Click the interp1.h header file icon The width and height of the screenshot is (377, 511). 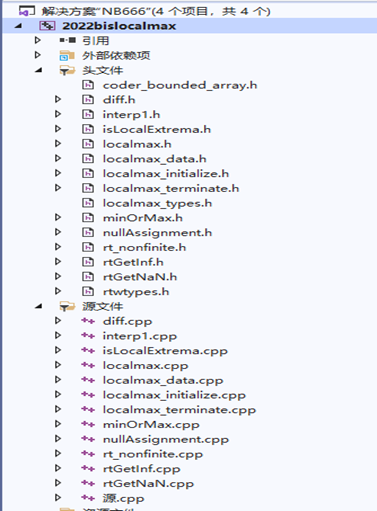[88, 114]
